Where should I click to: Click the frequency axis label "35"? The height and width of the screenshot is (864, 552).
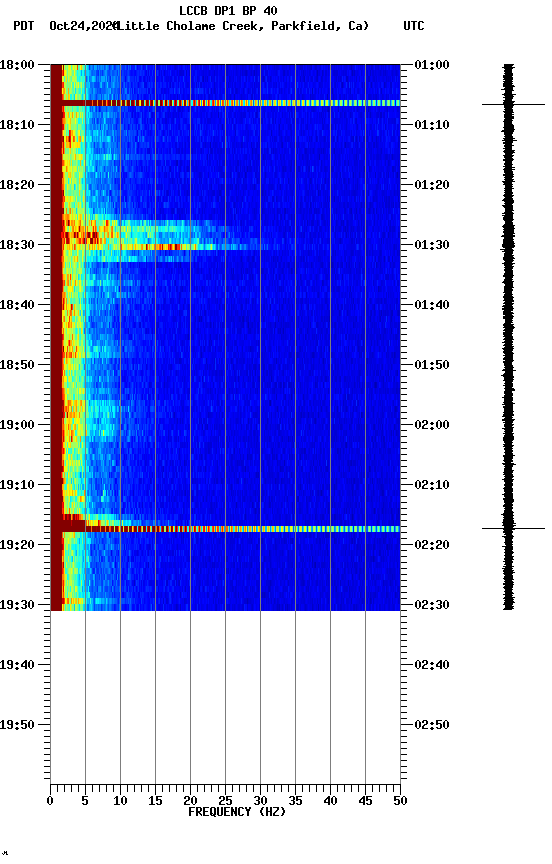(295, 801)
